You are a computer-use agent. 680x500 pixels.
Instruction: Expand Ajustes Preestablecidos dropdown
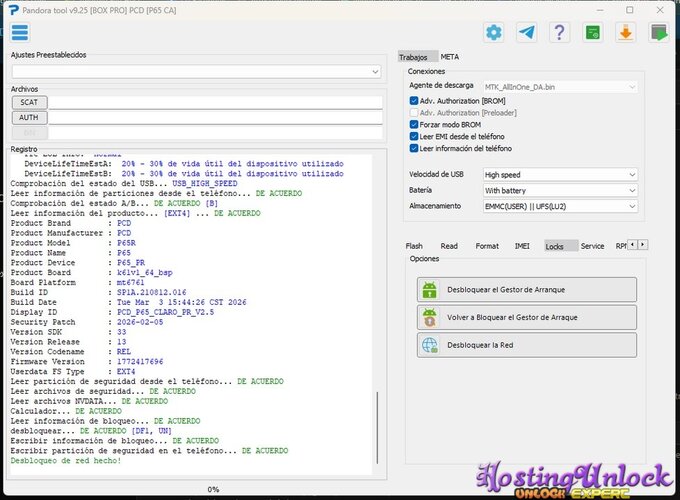[196, 72]
